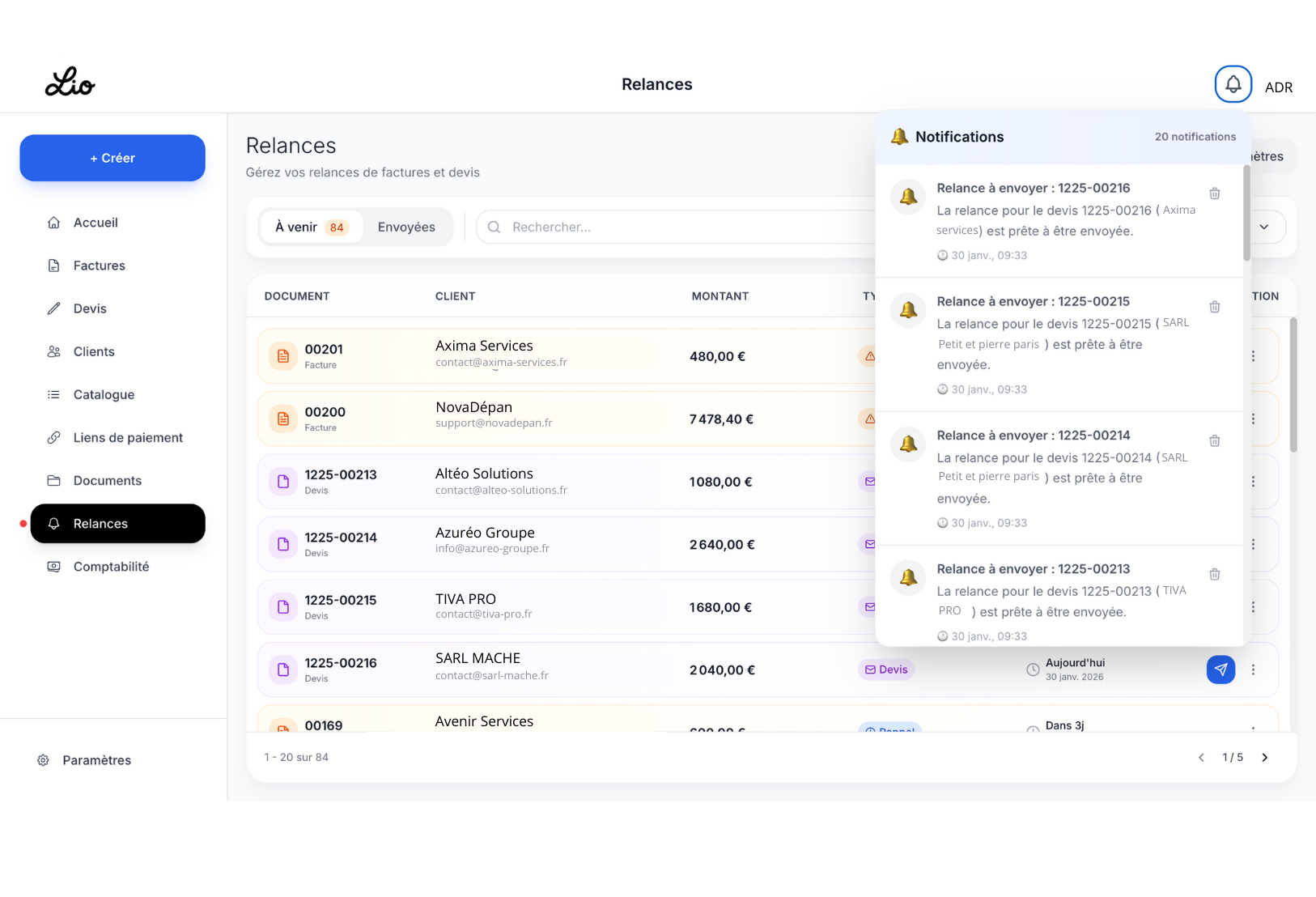The height and width of the screenshot is (897, 1316).
Task: Delete the notification for 1225-00215
Action: click(1214, 306)
